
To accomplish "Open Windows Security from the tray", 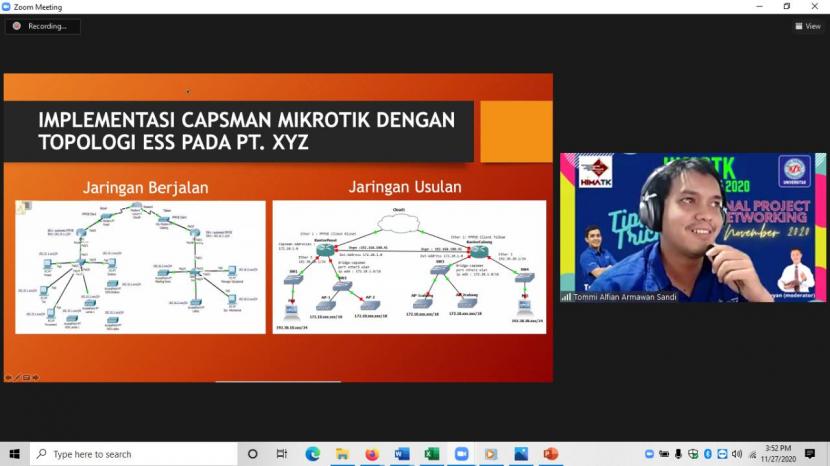I will click(693, 454).
